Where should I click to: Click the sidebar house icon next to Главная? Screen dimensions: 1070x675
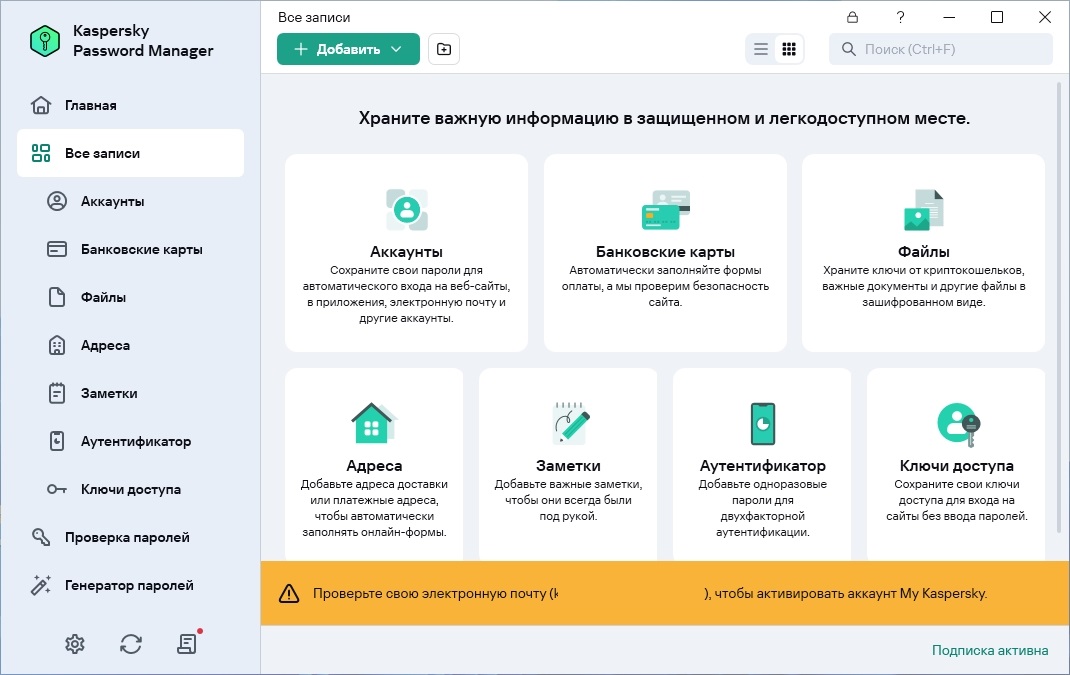click(41, 105)
